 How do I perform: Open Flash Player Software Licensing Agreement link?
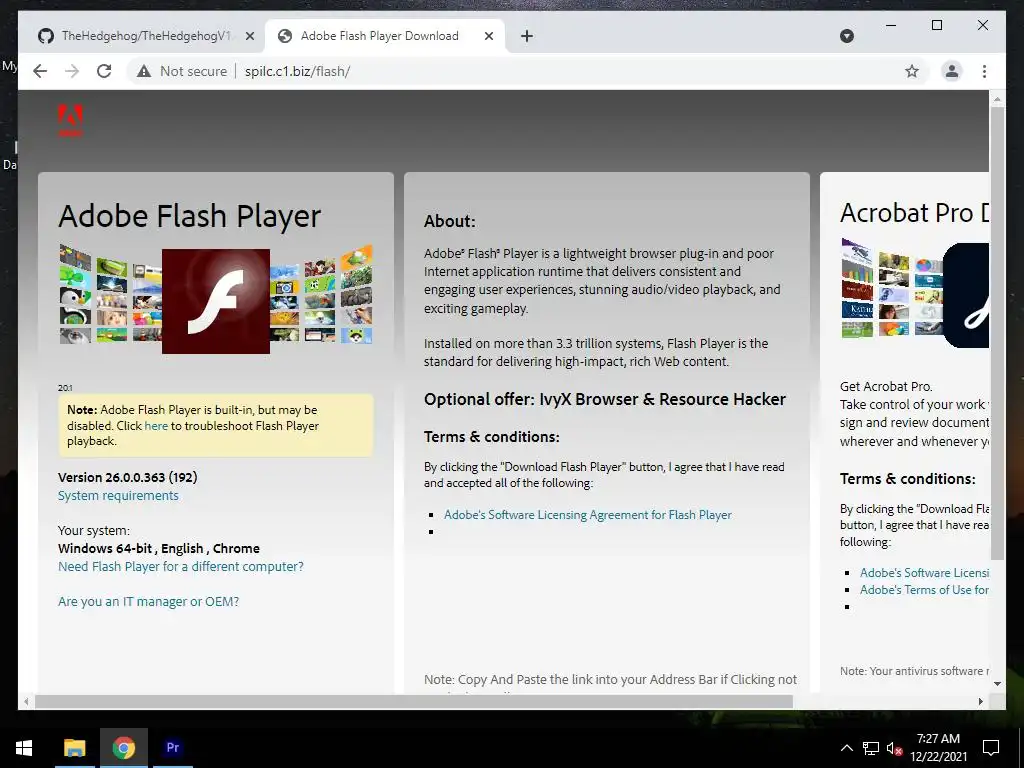pos(588,515)
